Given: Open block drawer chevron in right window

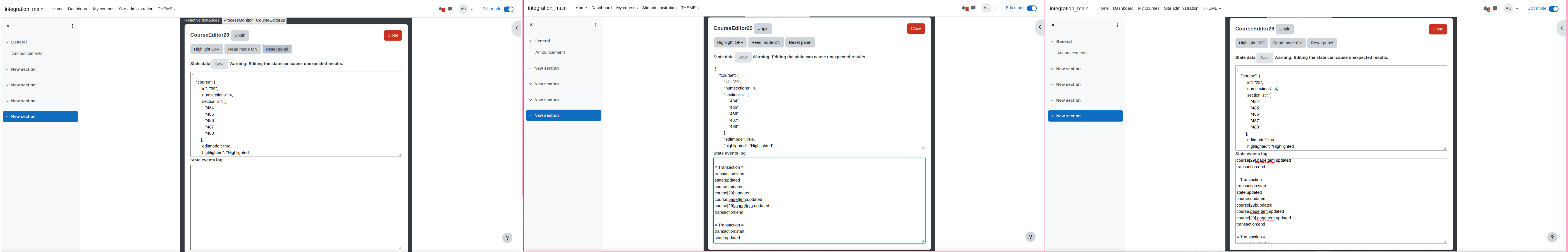Looking at the screenshot, I should tap(1561, 28).
